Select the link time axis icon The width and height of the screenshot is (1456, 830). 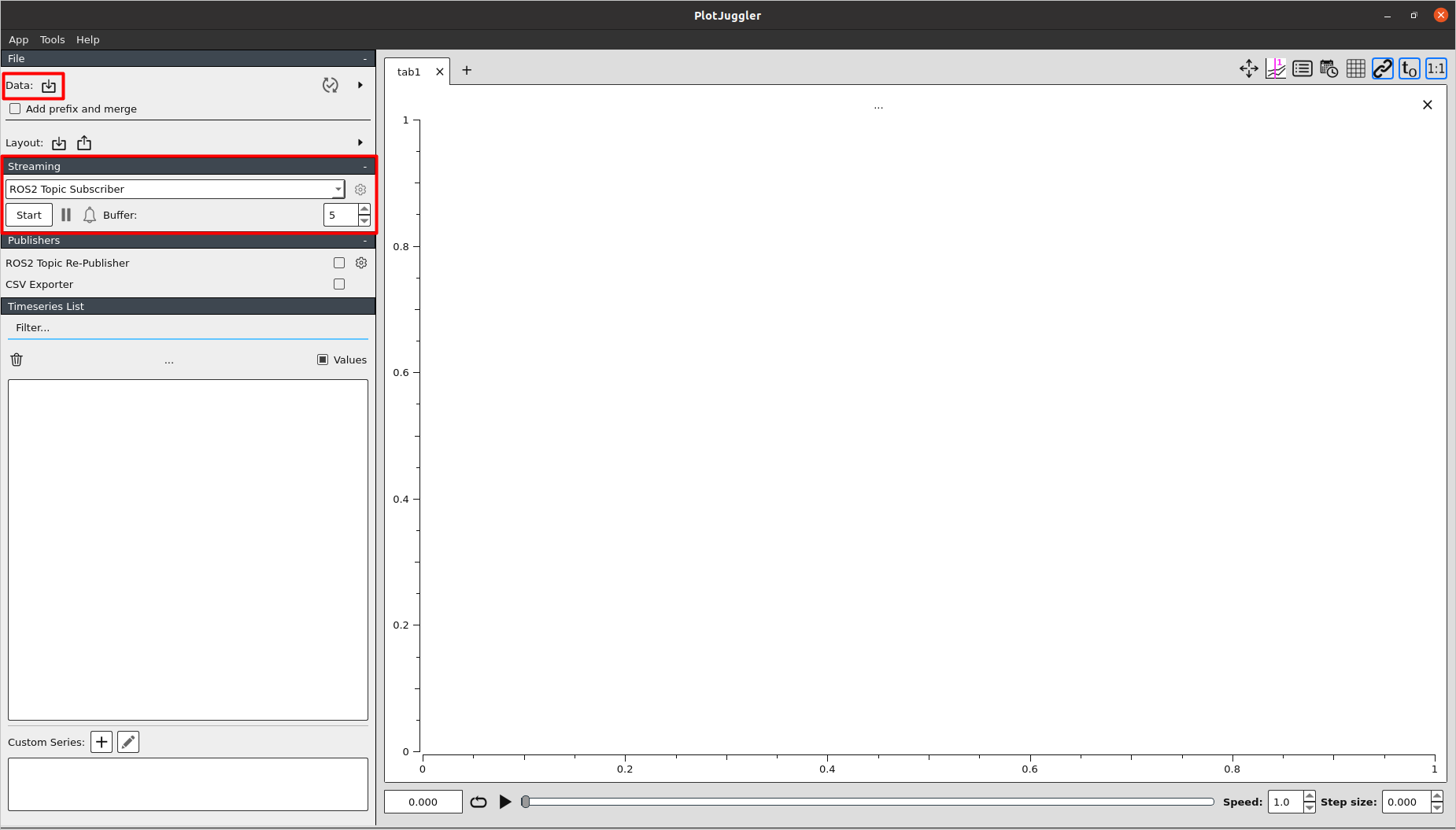click(x=1382, y=68)
